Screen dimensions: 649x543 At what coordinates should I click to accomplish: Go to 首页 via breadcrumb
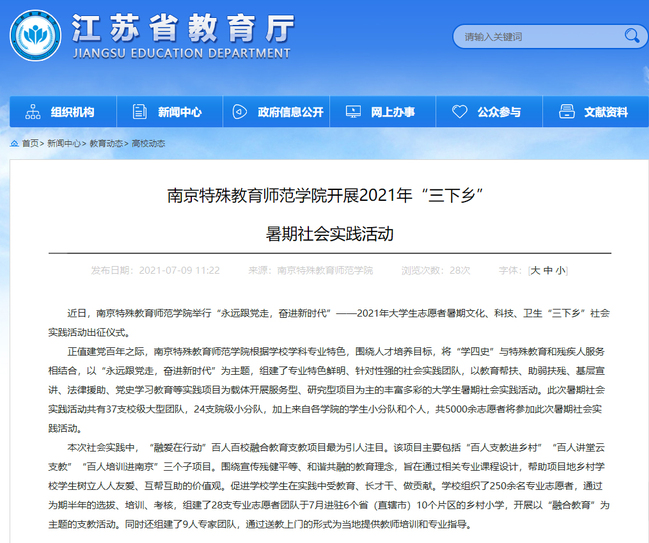click(30, 144)
